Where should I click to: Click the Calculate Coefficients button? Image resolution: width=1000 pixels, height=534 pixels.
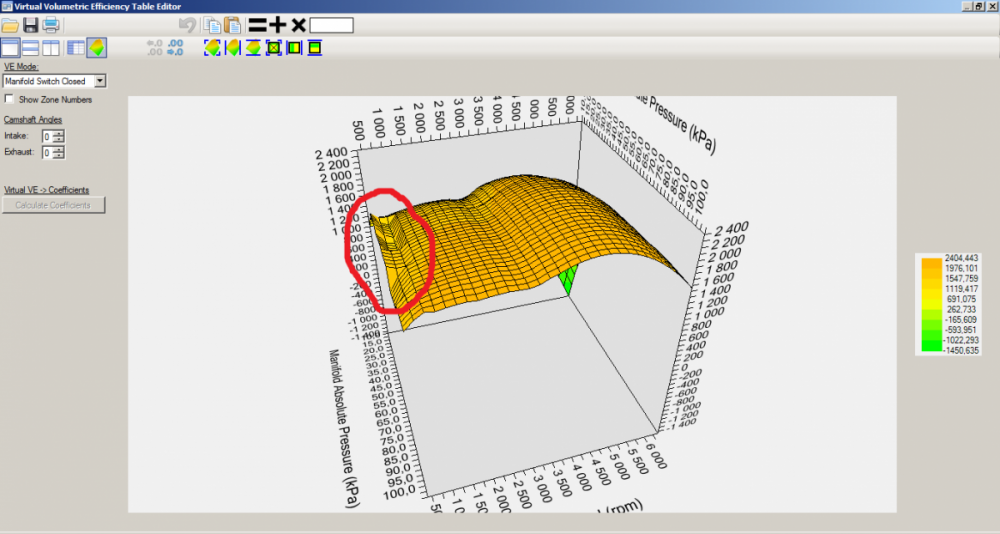pyautogui.click(x=55, y=205)
